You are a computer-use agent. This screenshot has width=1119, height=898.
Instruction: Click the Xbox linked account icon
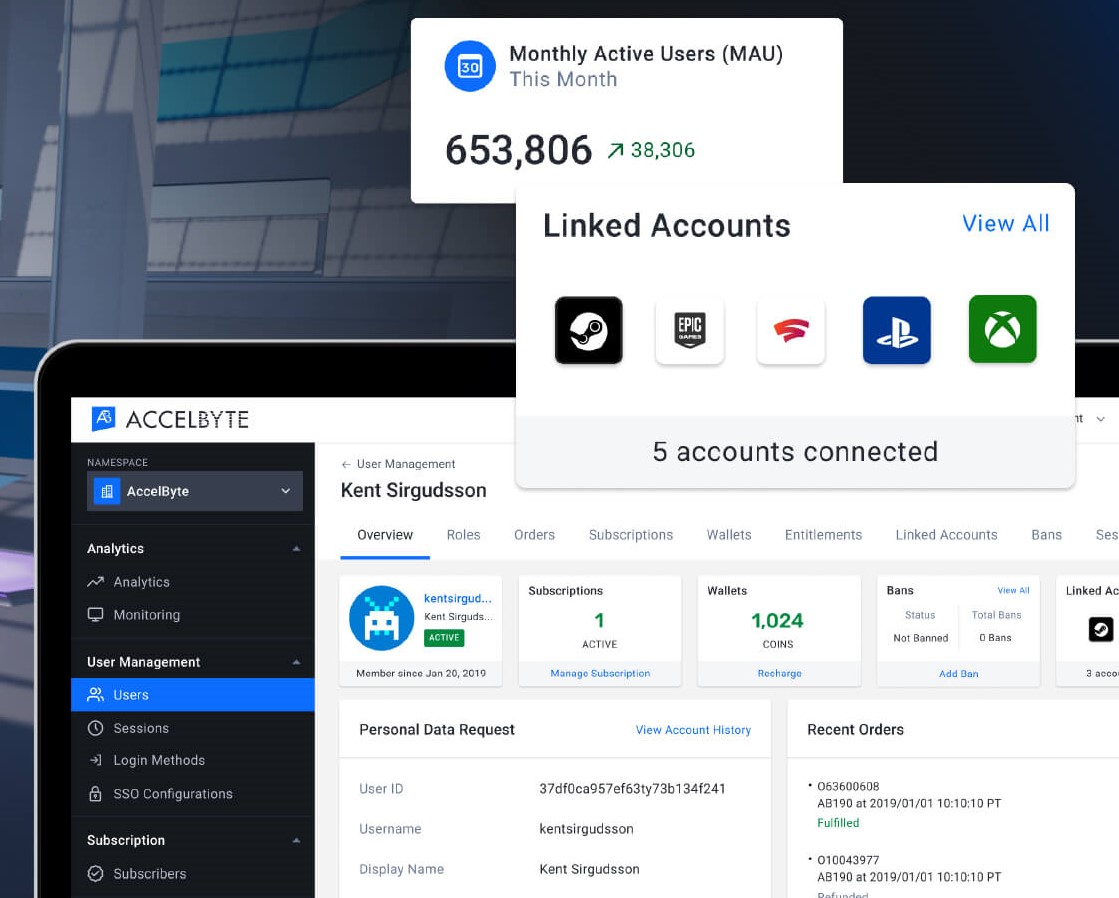pyautogui.click(x=1002, y=329)
